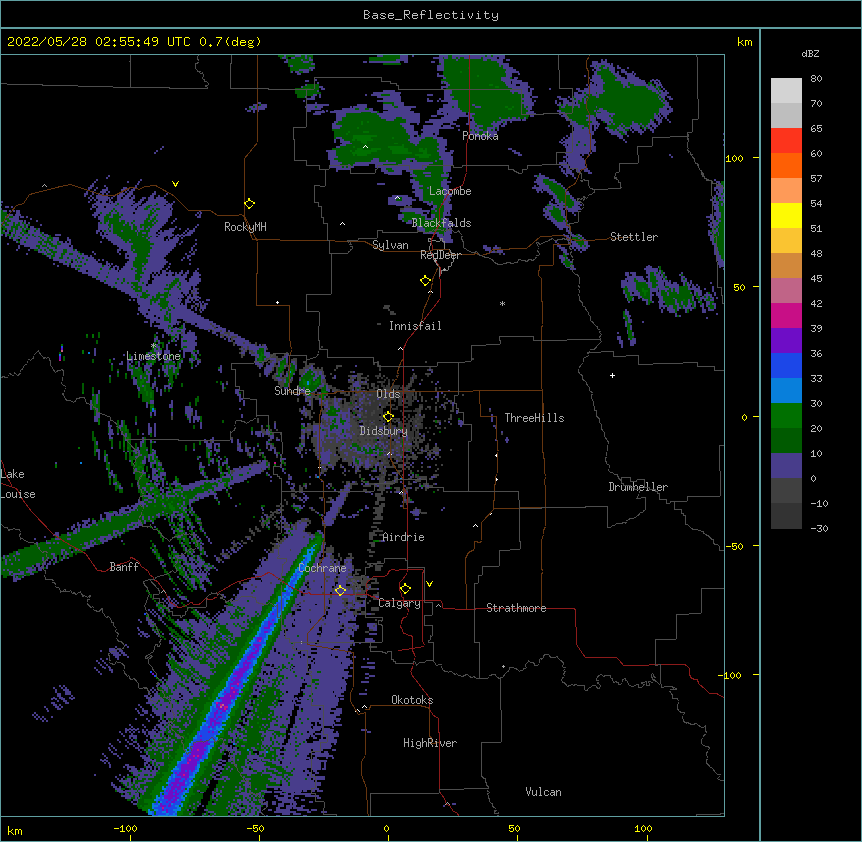
Task: Click the yellow diamond marker above RockyMH
Action: tap(249, 204)
